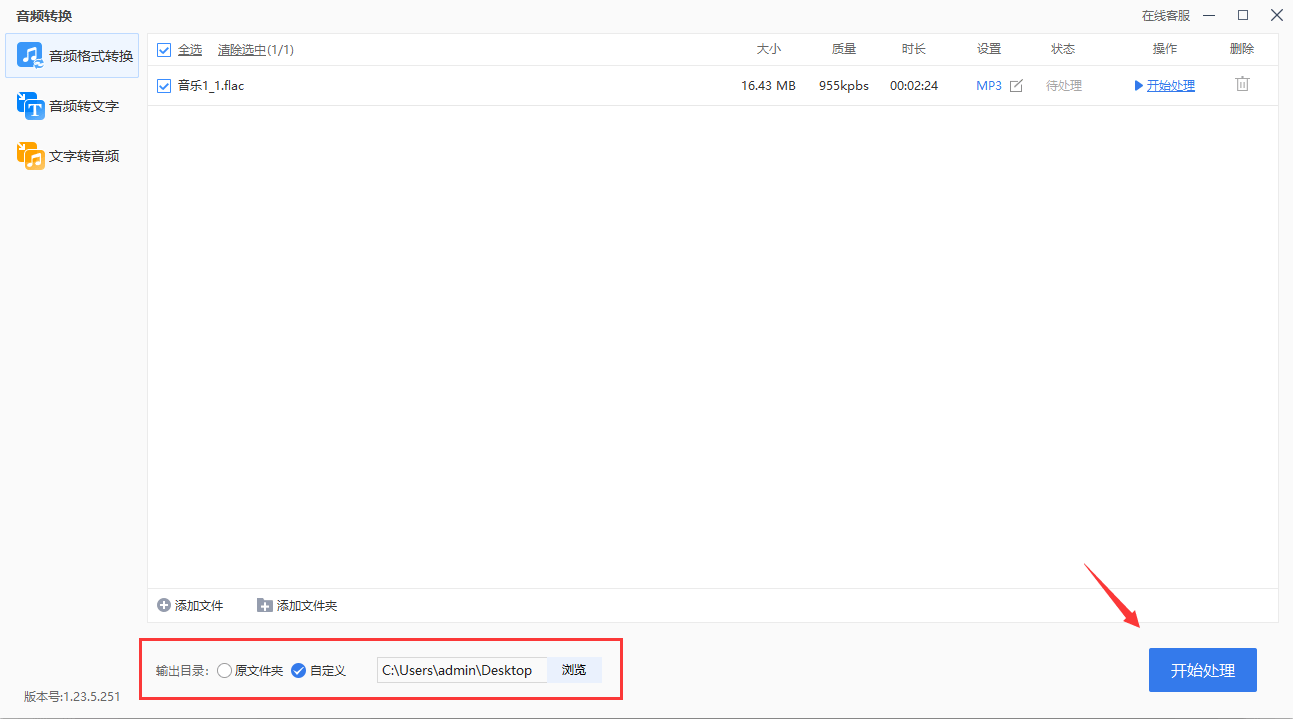Switch to the 文字转音频 tab
Image resolution: width=1293 pixels, height=719 pixels.
(x=72, y=155)
